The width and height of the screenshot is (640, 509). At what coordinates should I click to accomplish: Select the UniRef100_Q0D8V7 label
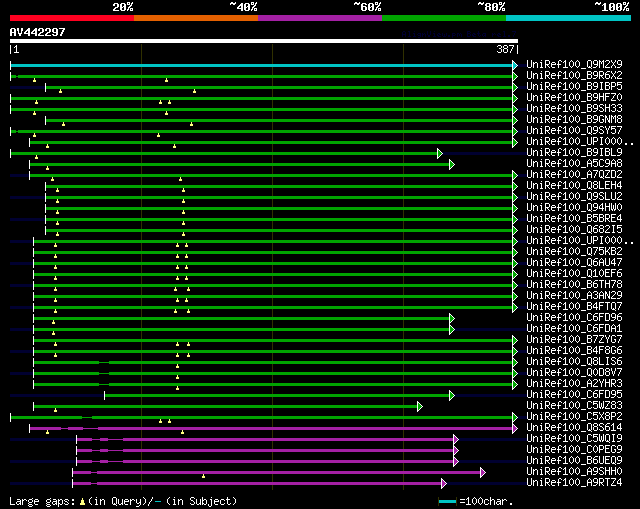574,373
